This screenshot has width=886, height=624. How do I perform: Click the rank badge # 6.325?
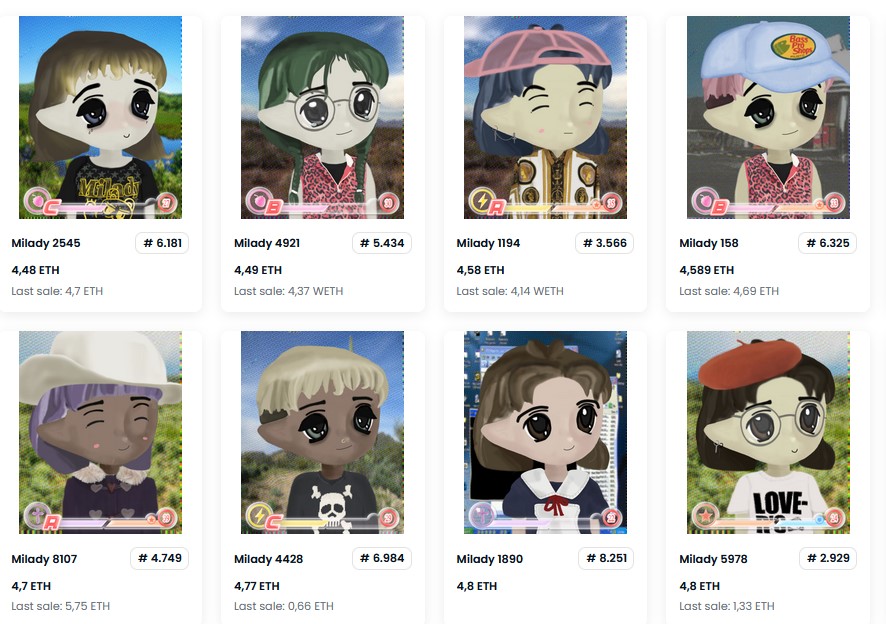pos(828,243)
